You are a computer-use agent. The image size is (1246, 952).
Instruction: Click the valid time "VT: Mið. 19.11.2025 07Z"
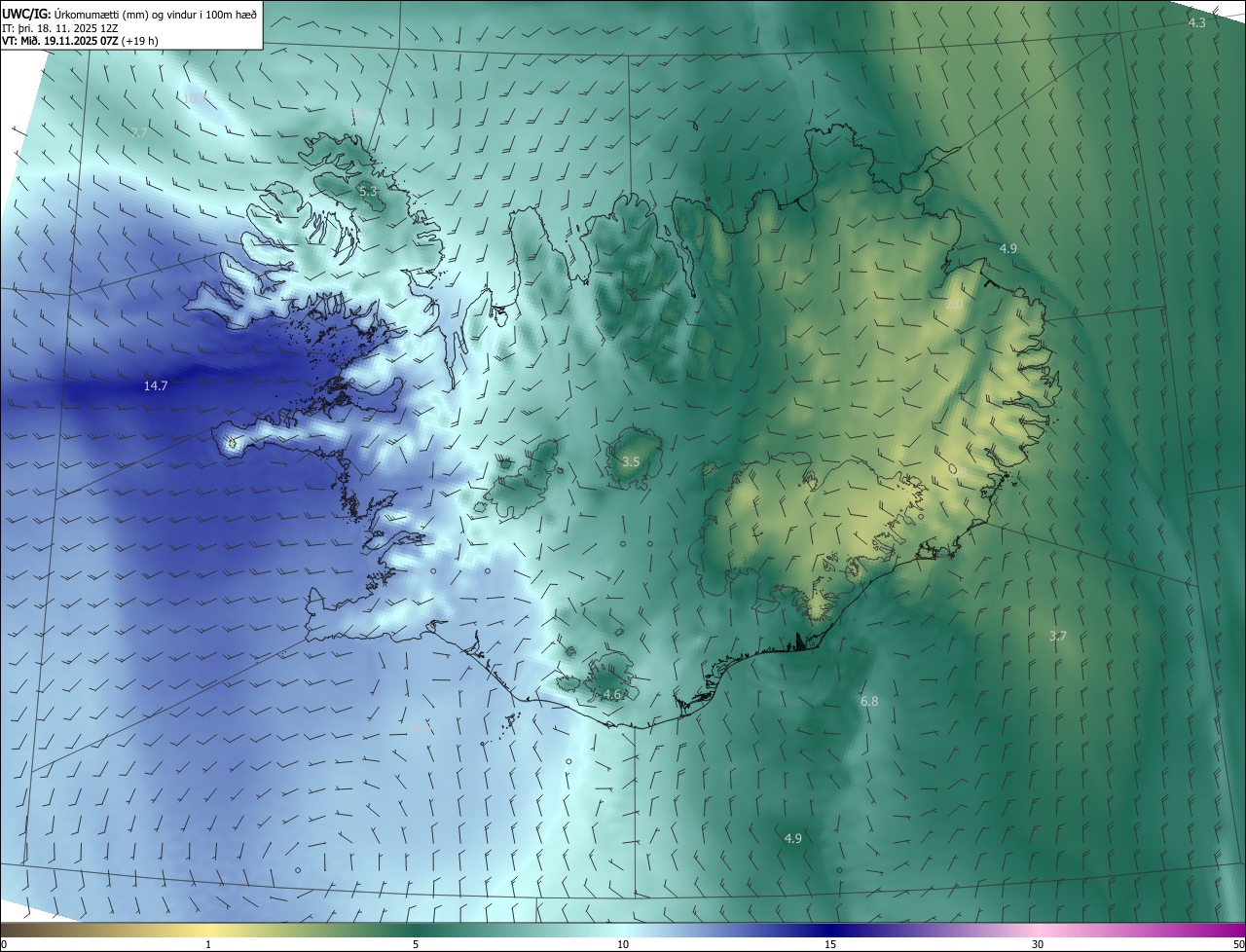point(60,41)
